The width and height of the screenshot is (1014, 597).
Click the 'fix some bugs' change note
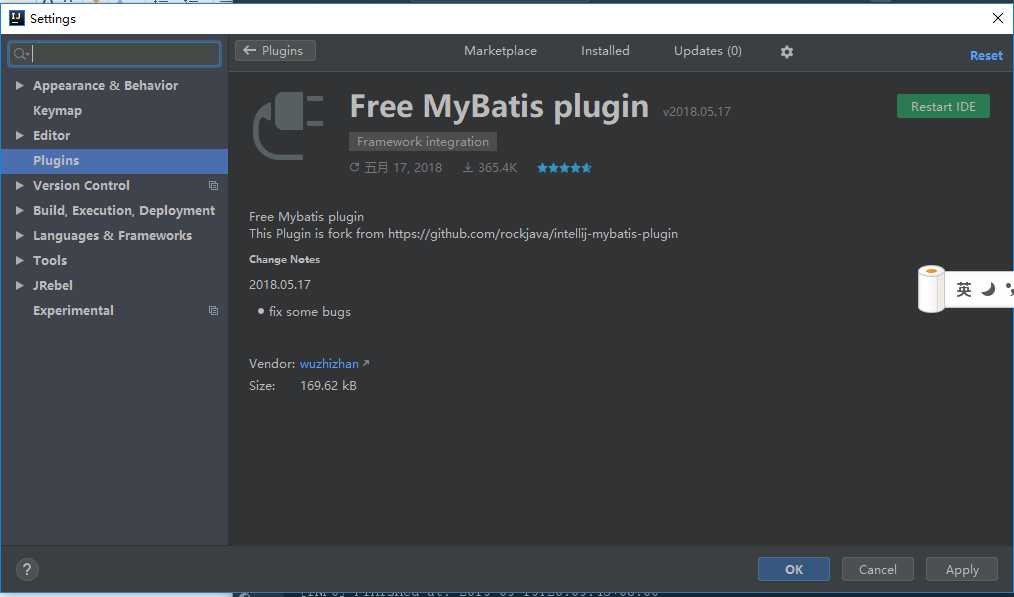(310, 312)
